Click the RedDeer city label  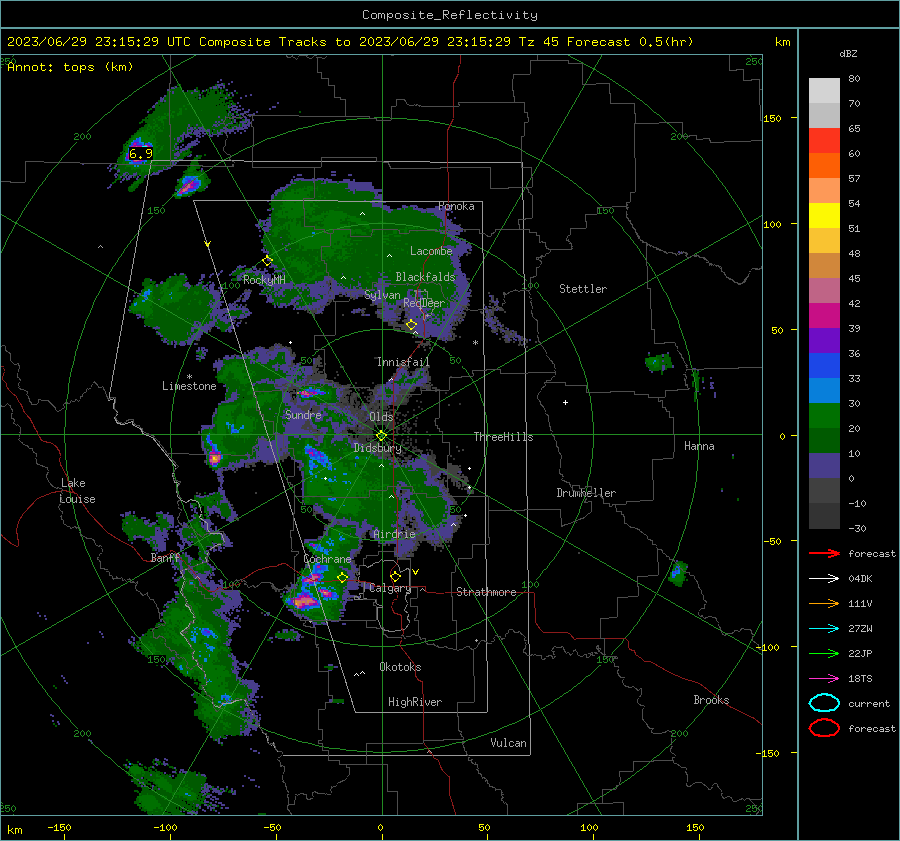click(424, 303)
